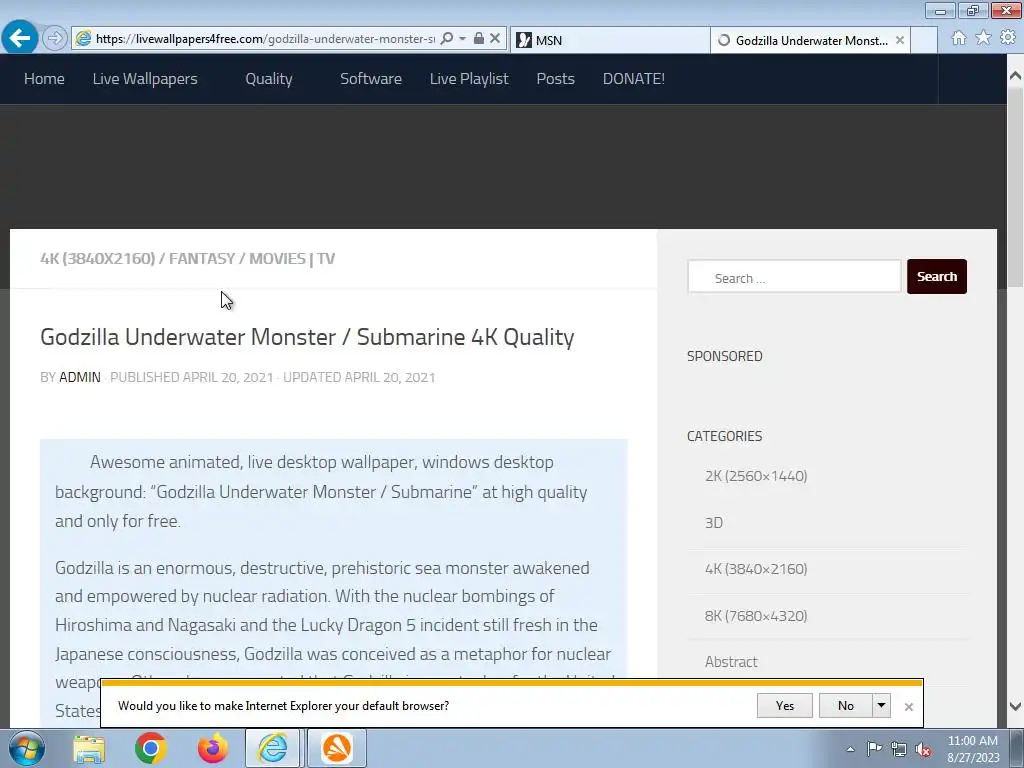Select the 3D category
Image resolution: width=1024 pixels, height=768 pixels.
(x=714, y=522)
